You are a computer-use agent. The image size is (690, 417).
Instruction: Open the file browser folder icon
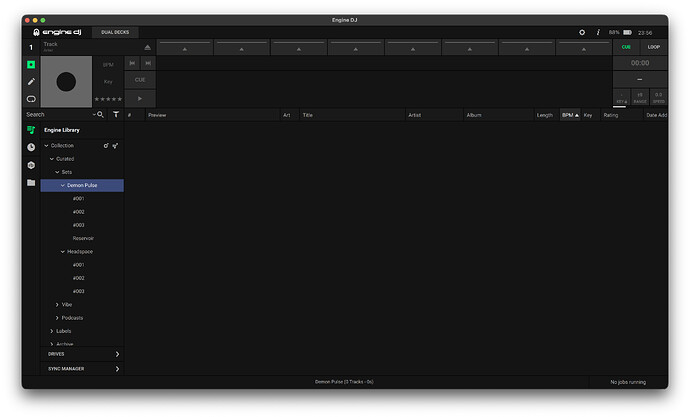(31, 183)
